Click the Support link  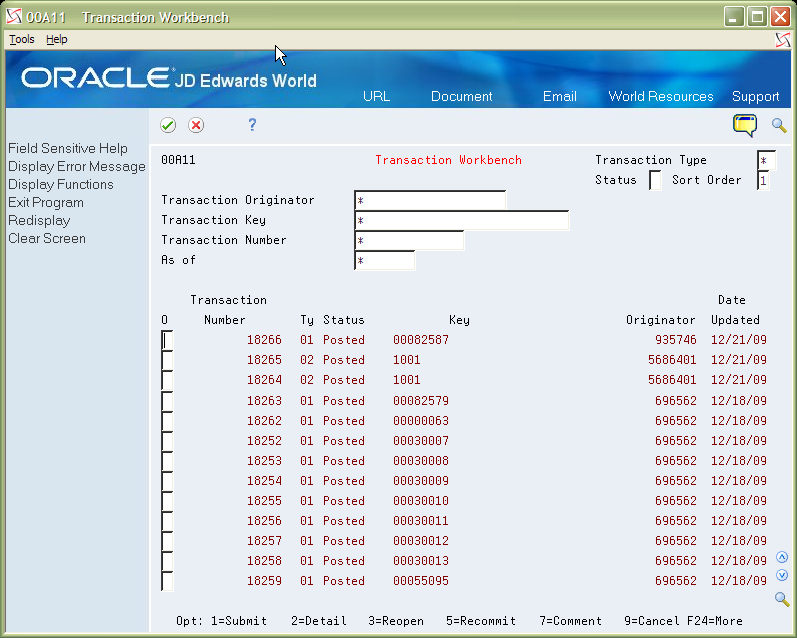pos(755,97)
